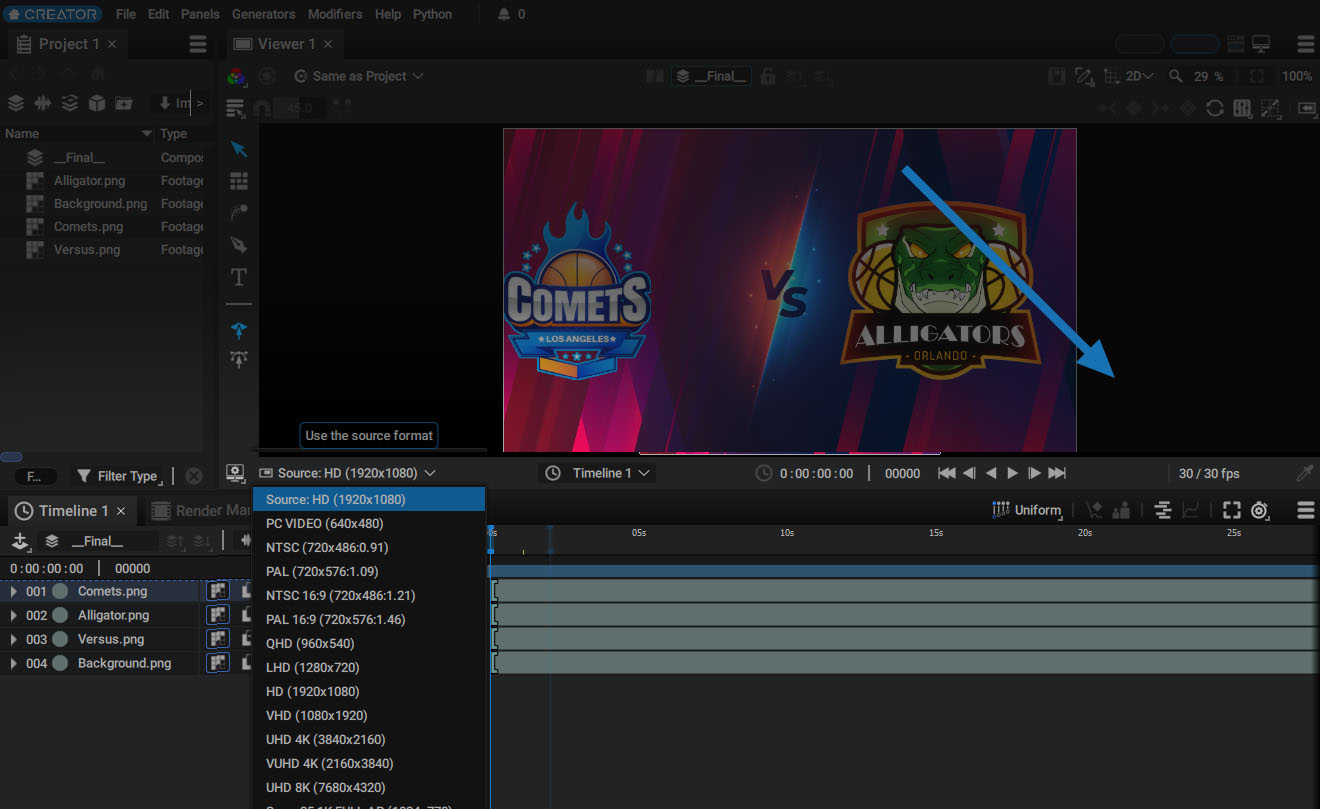Create a new composition in Project panel
This screenshot has height=809, width=1320.
16,102
